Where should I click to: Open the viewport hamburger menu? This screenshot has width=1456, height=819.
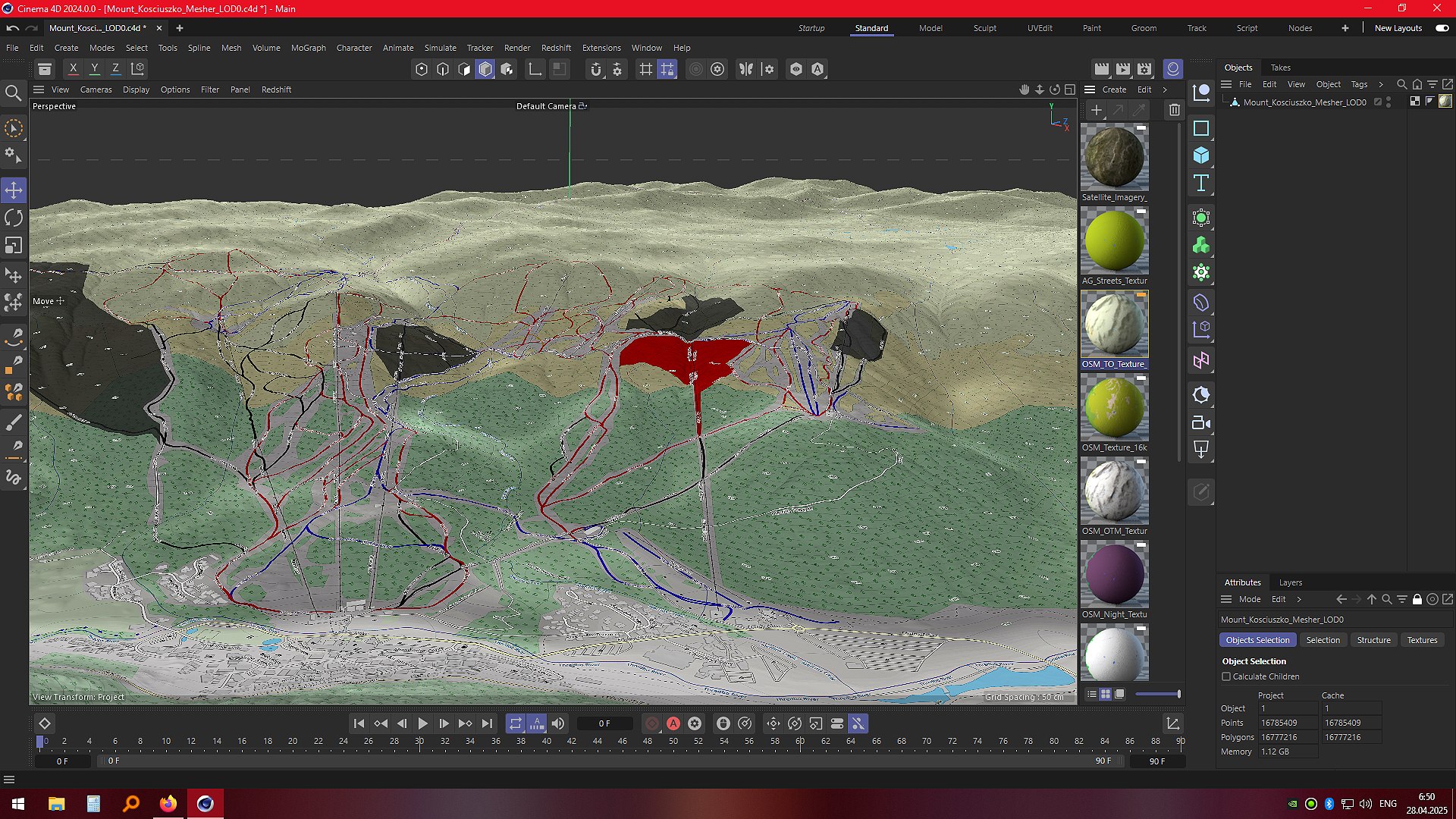pos(39,89)
